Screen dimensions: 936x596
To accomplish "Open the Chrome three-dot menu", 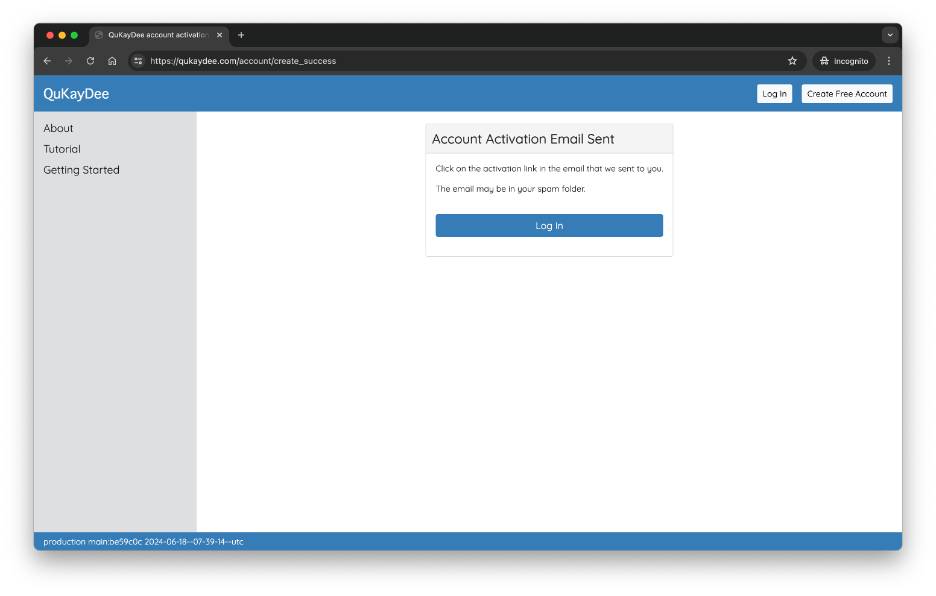I will [x=889, y=61].
